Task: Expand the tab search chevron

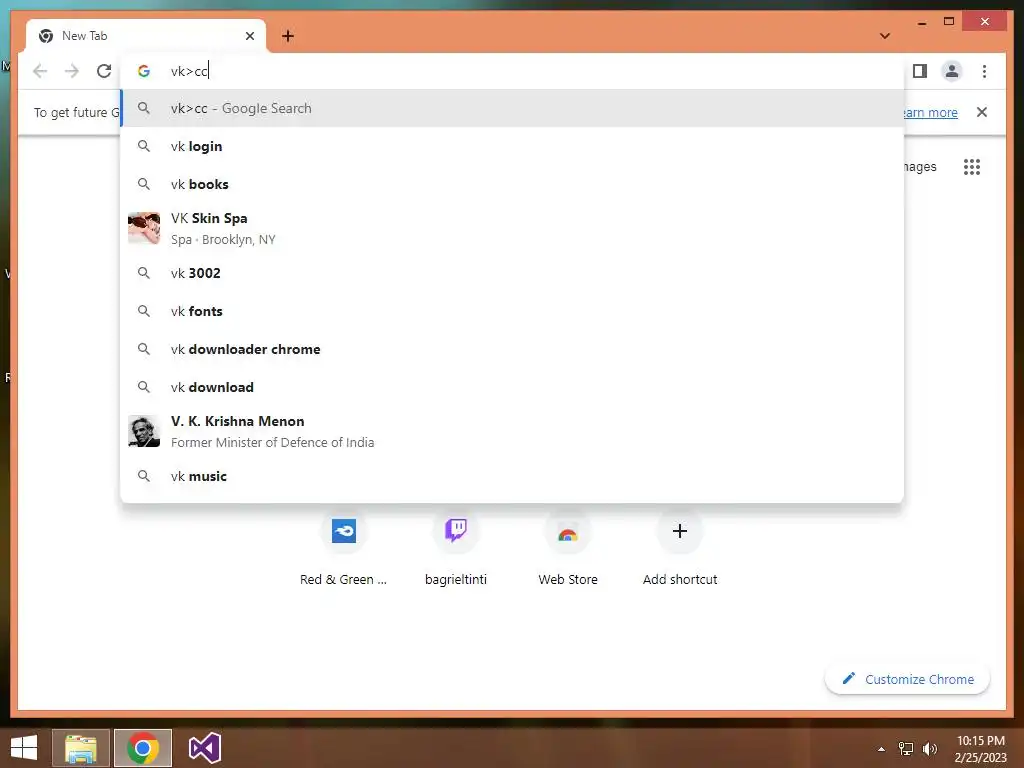Action: click(x=885, y=36)
